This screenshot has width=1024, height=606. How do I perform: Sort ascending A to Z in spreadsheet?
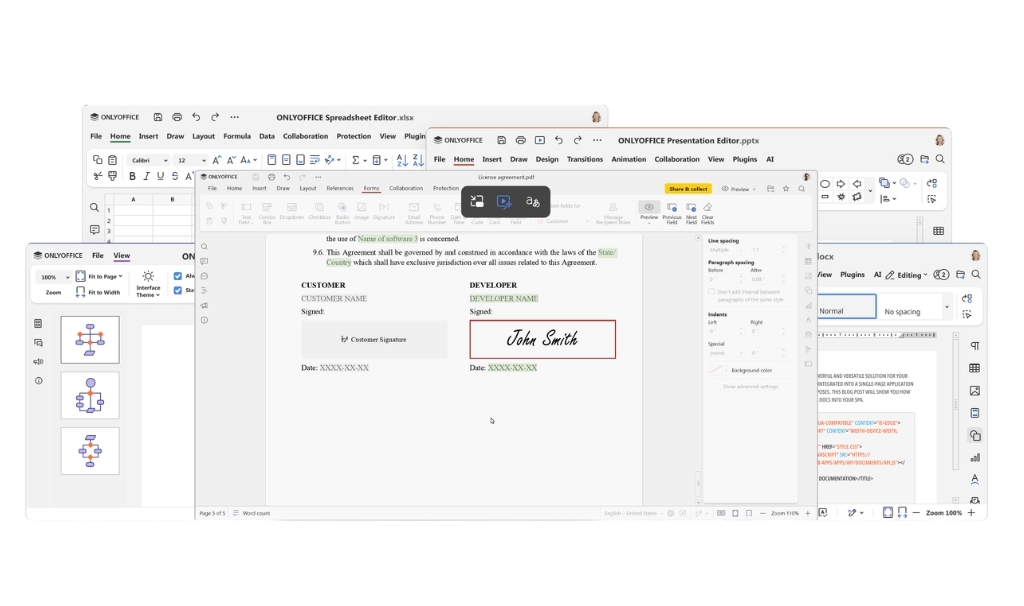coord(402,160)
